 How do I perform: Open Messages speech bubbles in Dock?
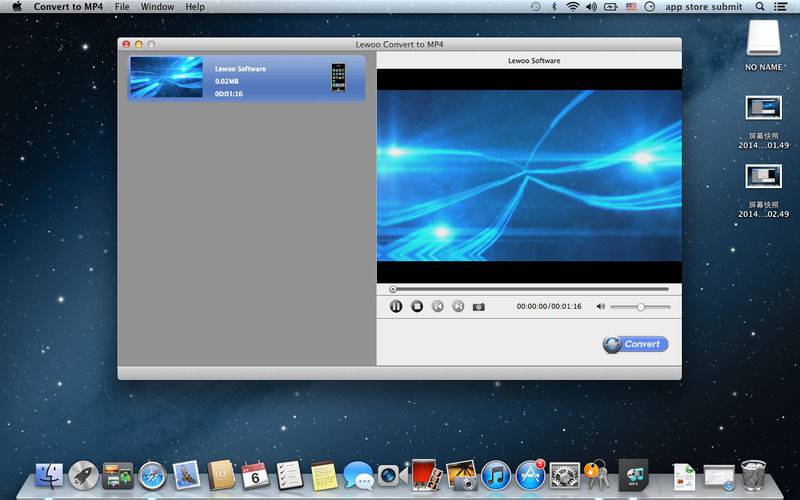coord(359,476)
